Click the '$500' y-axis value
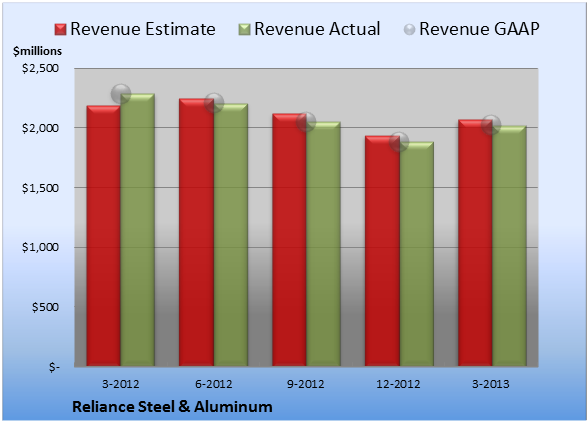588x422 pixels. pyautogui.click(x=45, y=307)
